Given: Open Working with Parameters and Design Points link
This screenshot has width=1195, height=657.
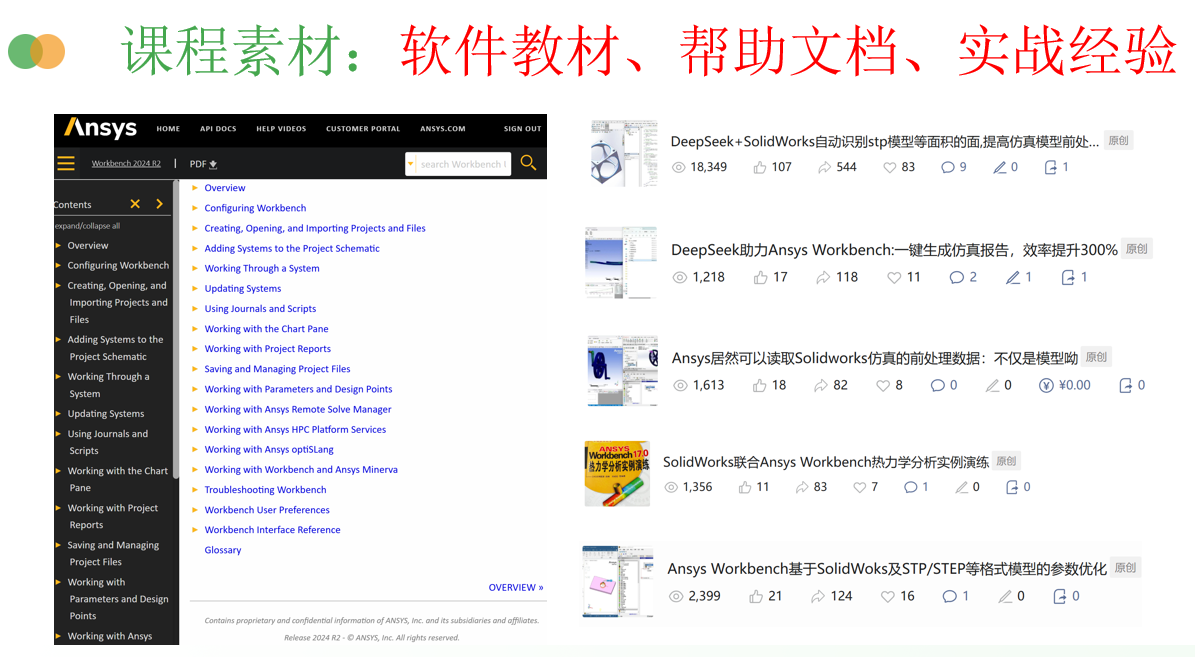Looking at the screenshot, I should [x=298, y=389].
